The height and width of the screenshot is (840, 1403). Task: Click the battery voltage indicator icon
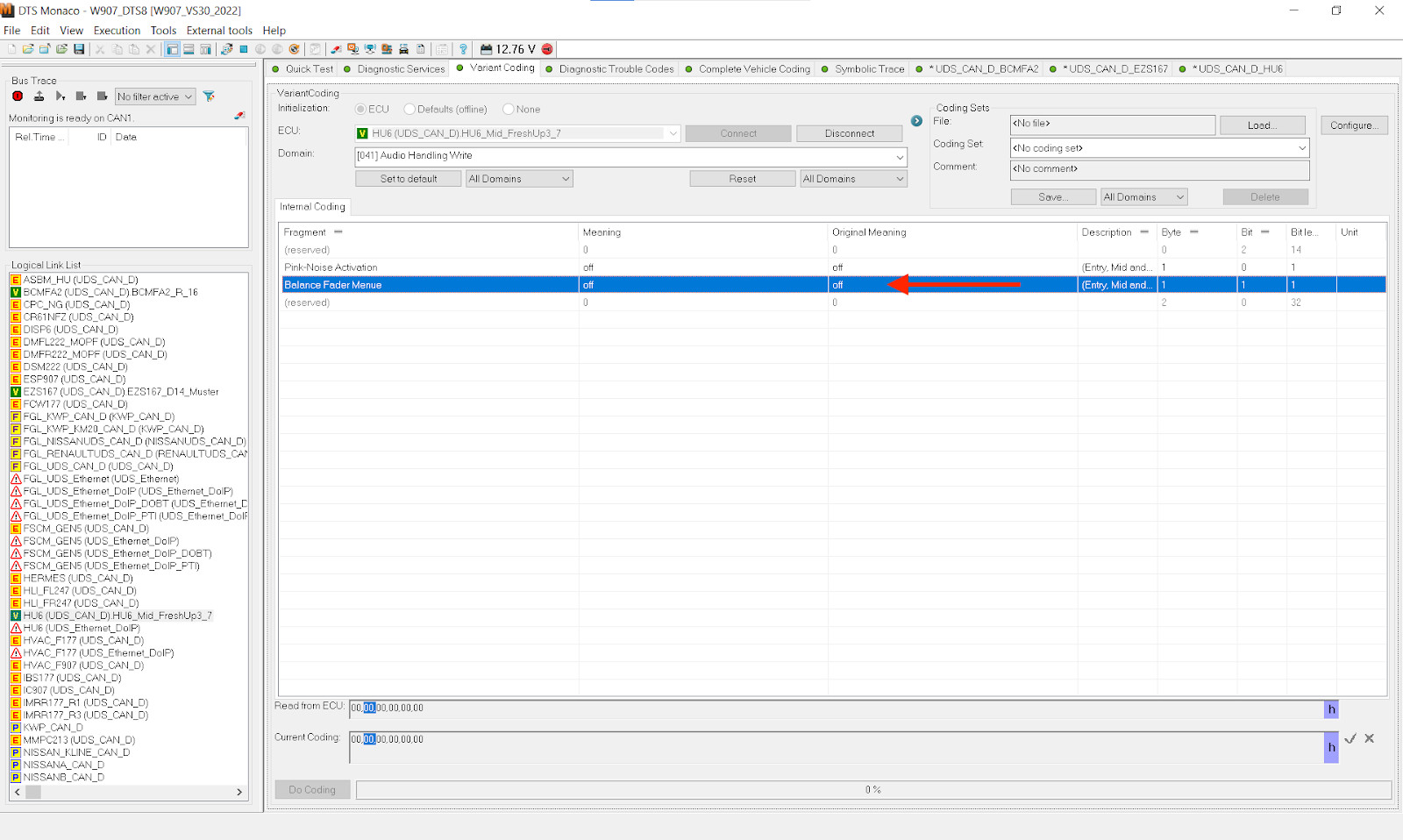486,49
